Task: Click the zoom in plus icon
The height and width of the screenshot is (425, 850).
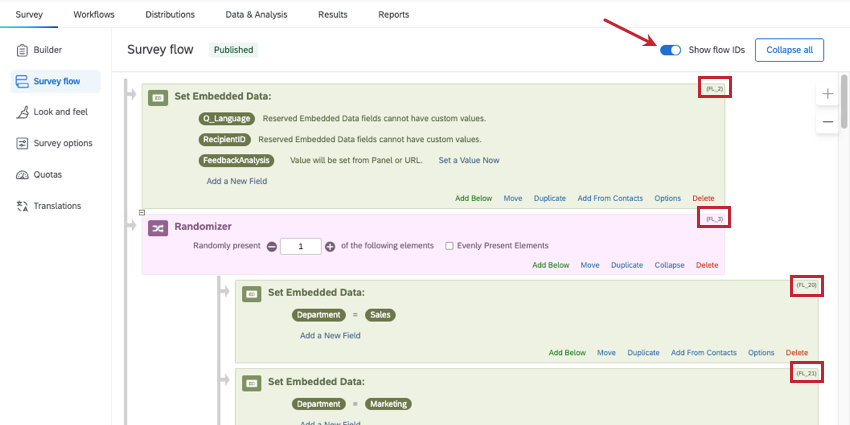Action: [828, 94]
